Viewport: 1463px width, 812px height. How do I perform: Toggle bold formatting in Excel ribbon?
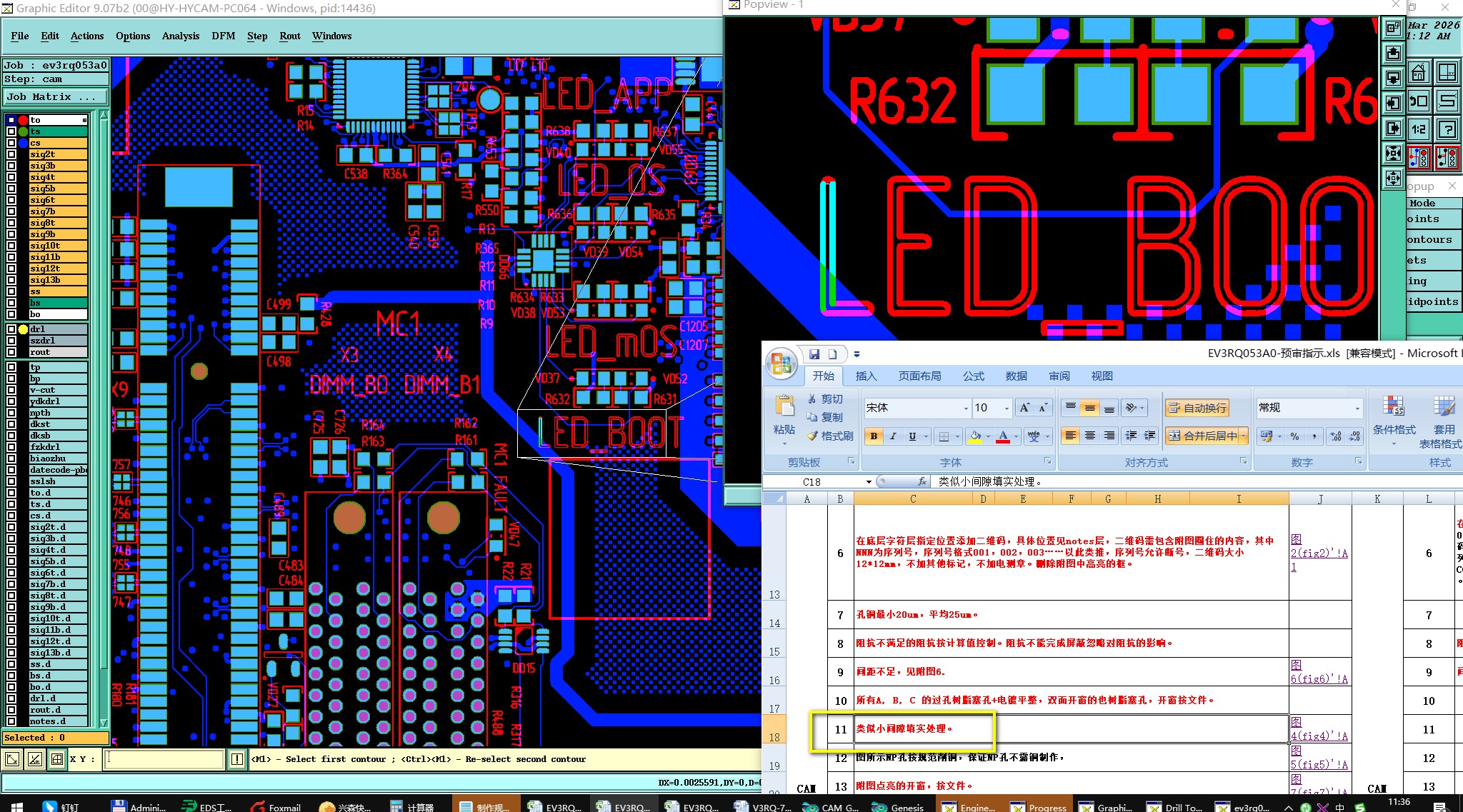pyautogui.click(x=874, y=436)
